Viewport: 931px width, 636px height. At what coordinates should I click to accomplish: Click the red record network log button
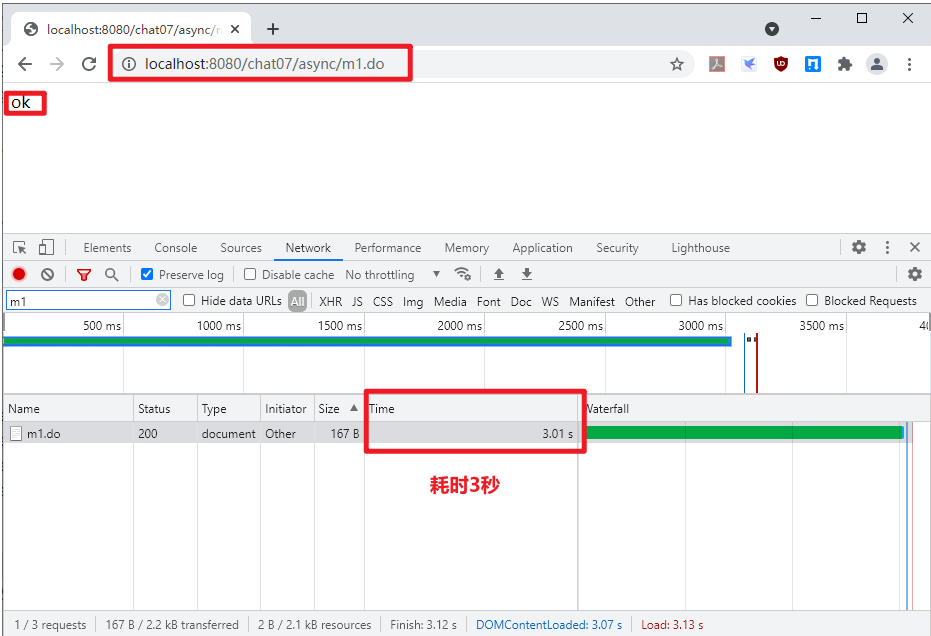click(19, 274)
